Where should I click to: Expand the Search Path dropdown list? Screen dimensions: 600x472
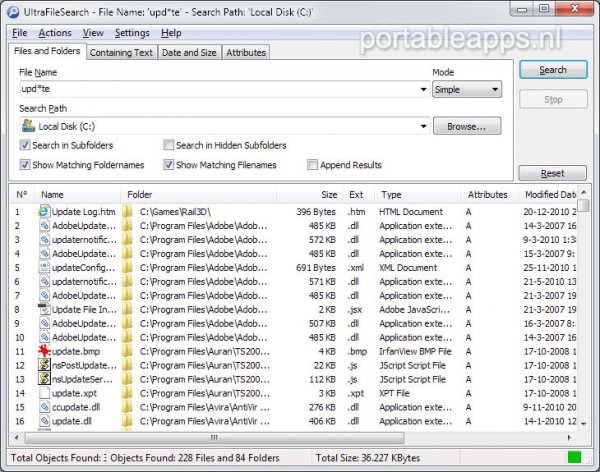tap(423, 127)
